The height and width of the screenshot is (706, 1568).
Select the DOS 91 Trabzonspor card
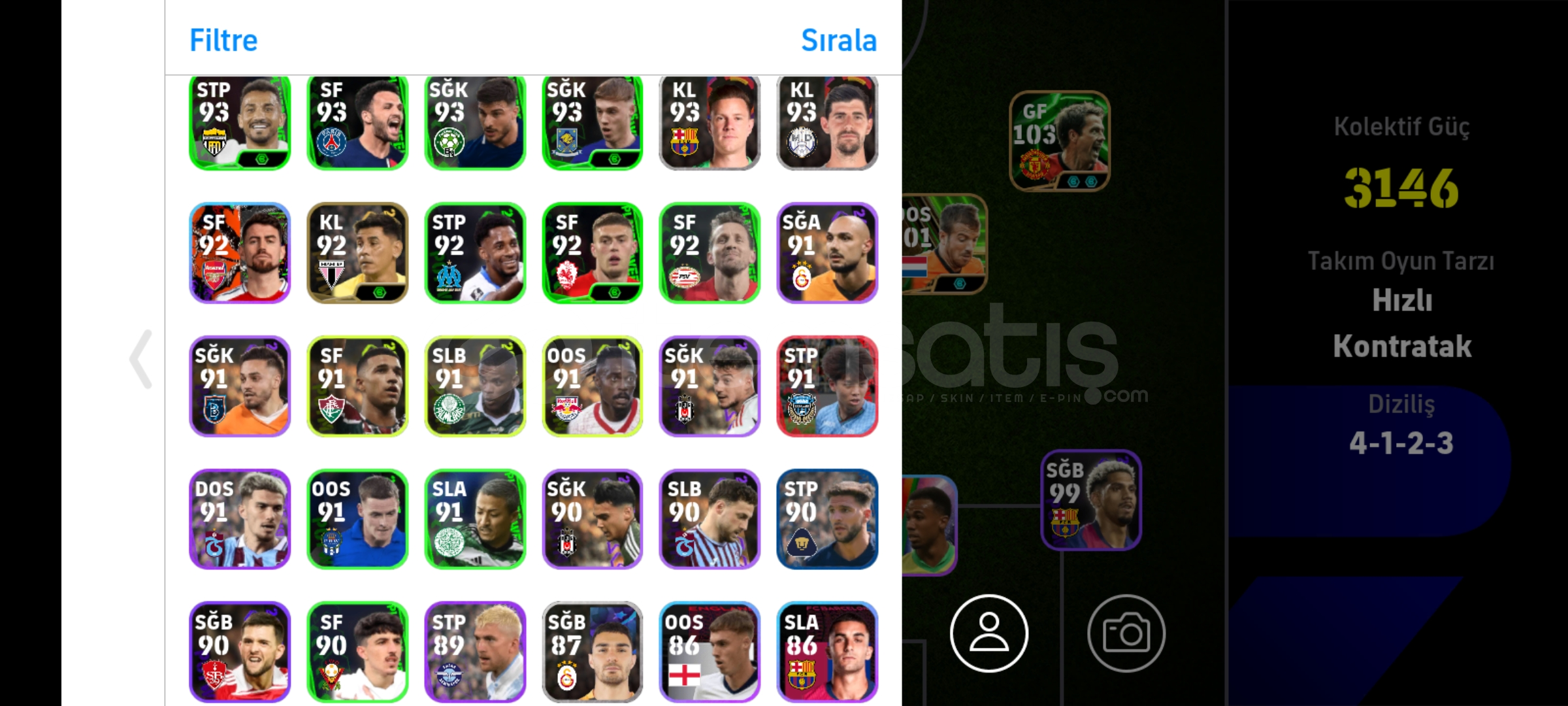(240, 519)
